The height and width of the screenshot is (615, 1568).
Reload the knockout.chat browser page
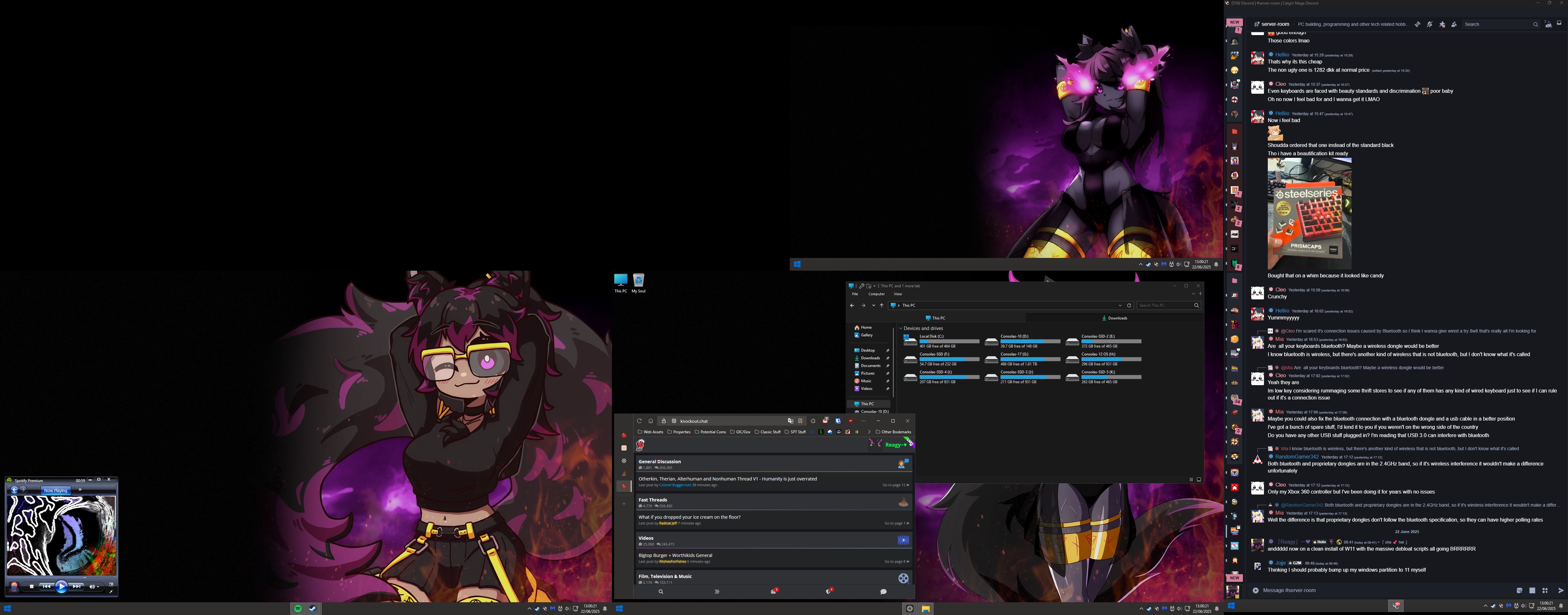pyautogui.click(x=639, y=421)
